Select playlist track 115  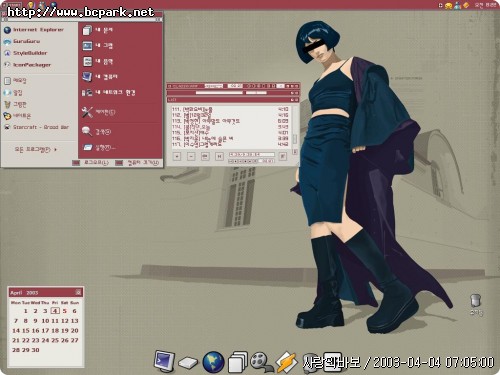tap(230, 133)
